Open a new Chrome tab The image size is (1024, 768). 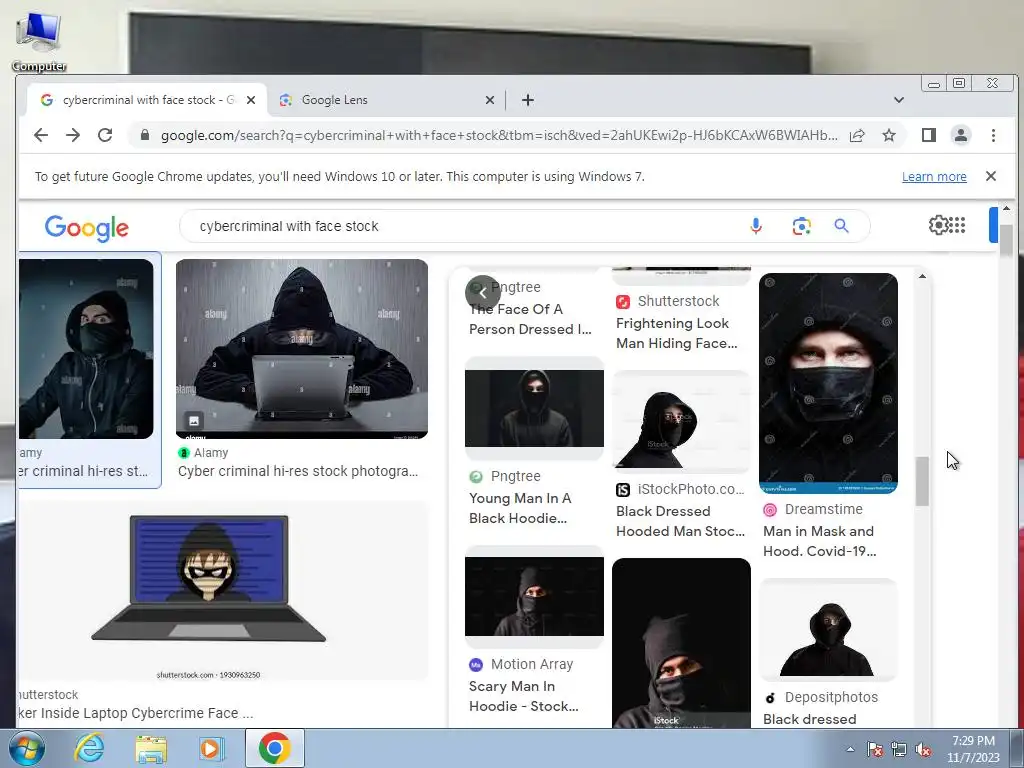tap(528, 100)
